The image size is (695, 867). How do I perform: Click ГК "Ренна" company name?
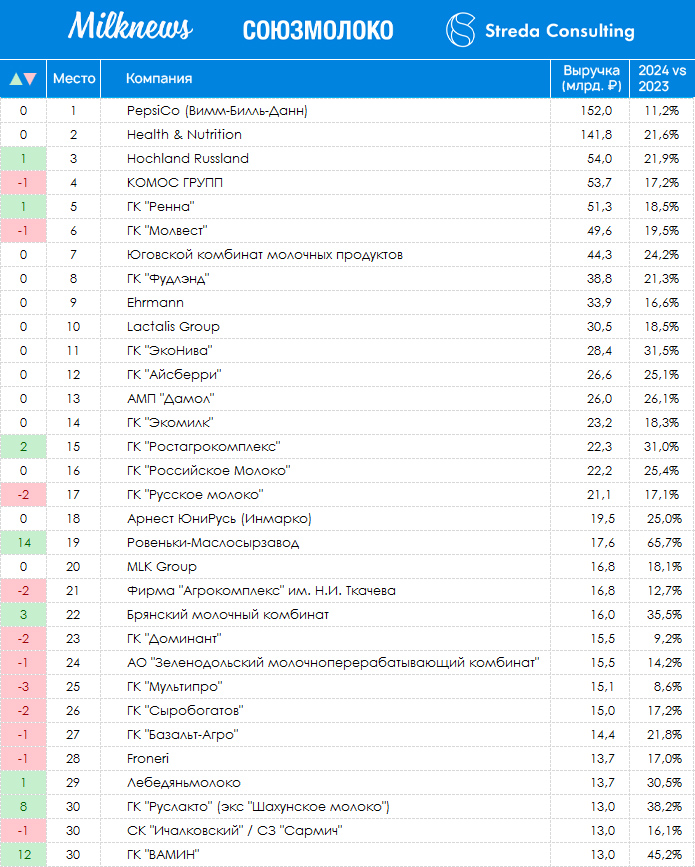(160, 206)
